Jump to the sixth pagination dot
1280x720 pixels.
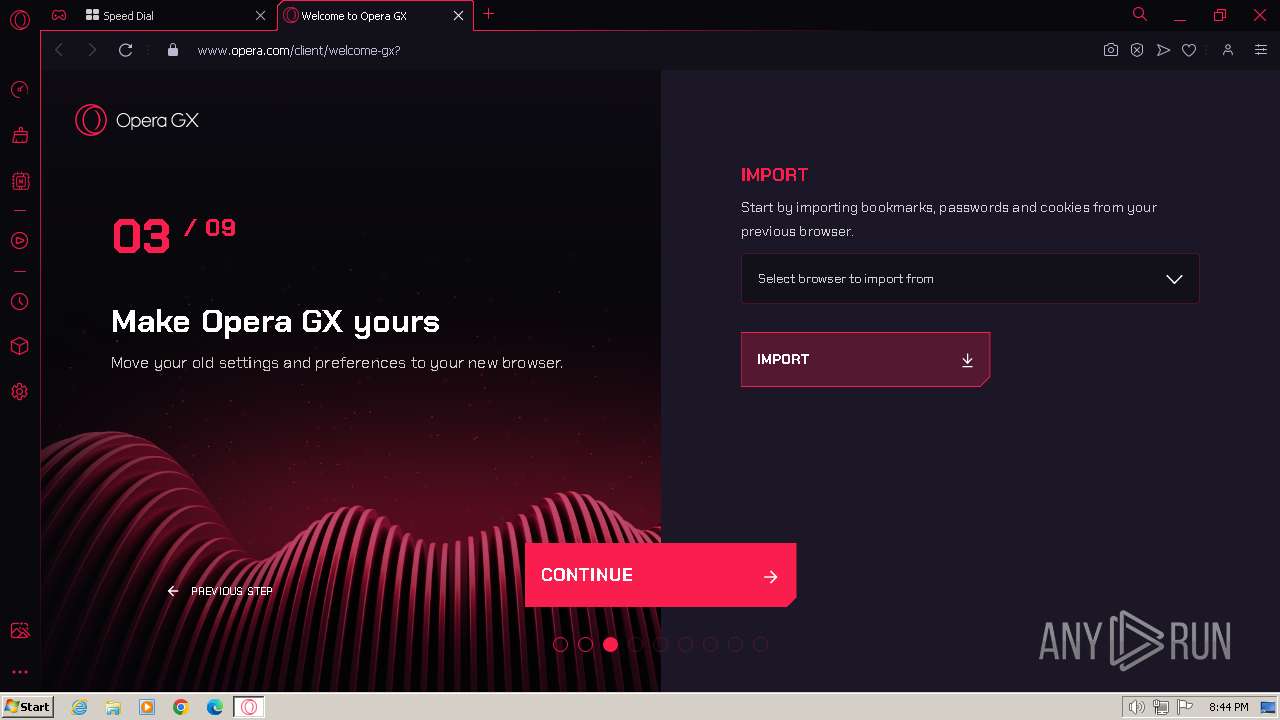pyautogui.click(x=685, y=644)
